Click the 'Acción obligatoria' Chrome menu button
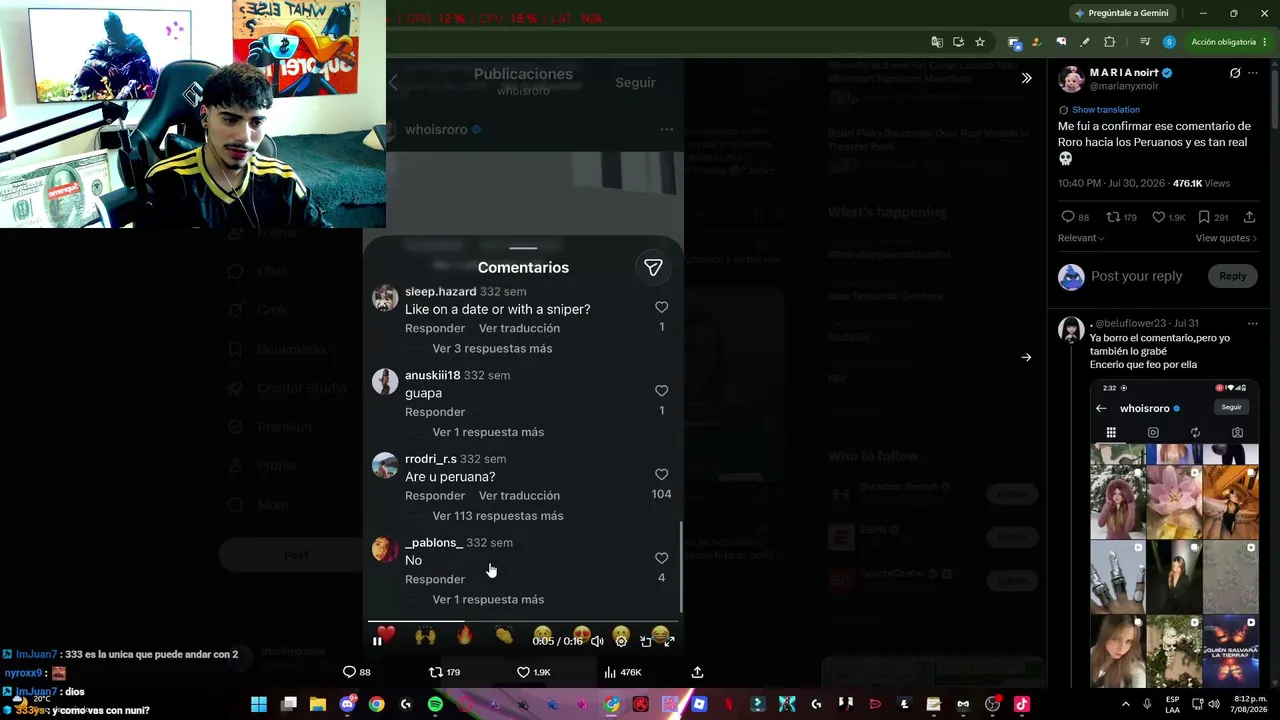 click(x=1227, y=42)
